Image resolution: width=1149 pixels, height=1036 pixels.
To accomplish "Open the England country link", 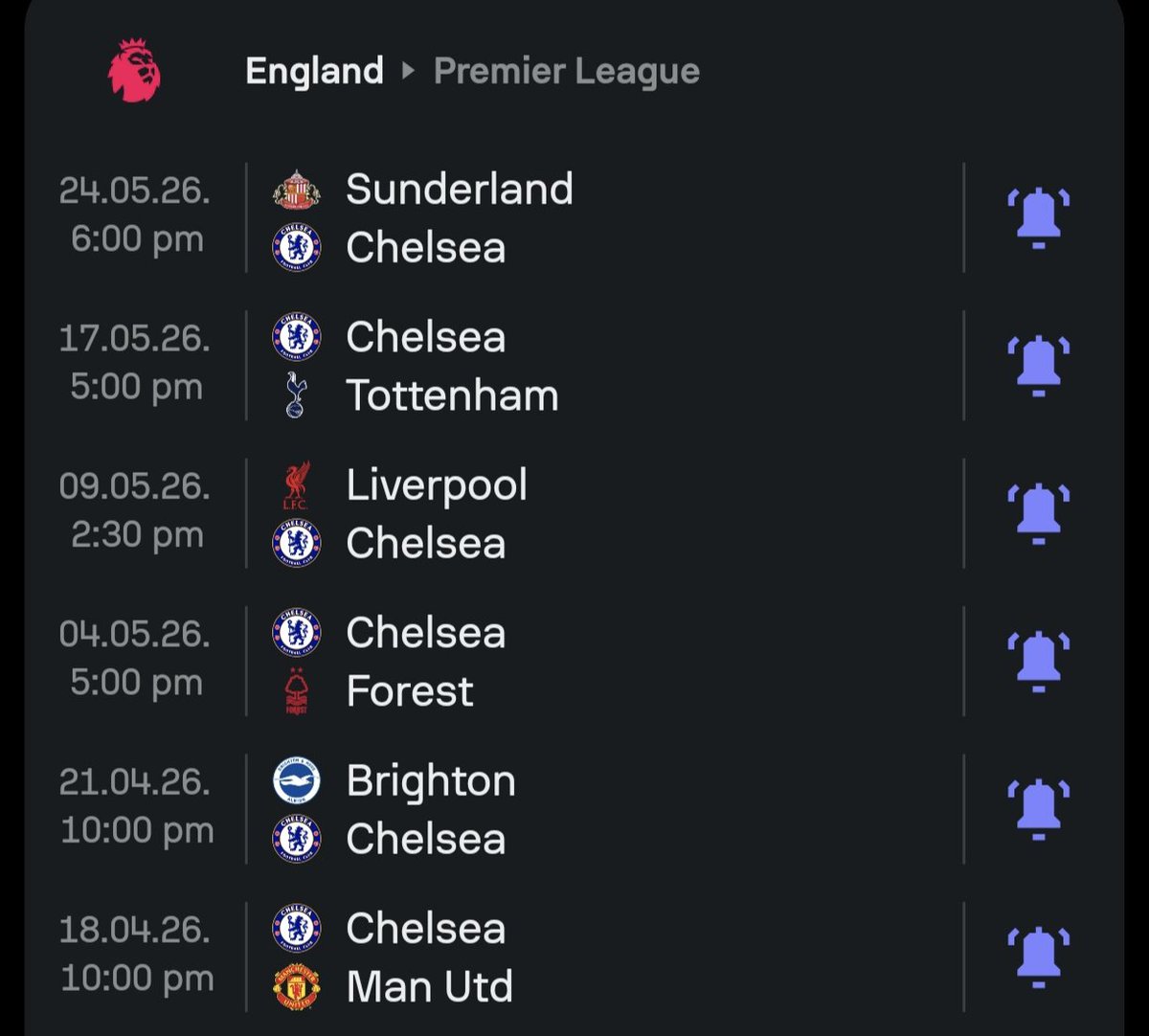I will tap(314, 71).
